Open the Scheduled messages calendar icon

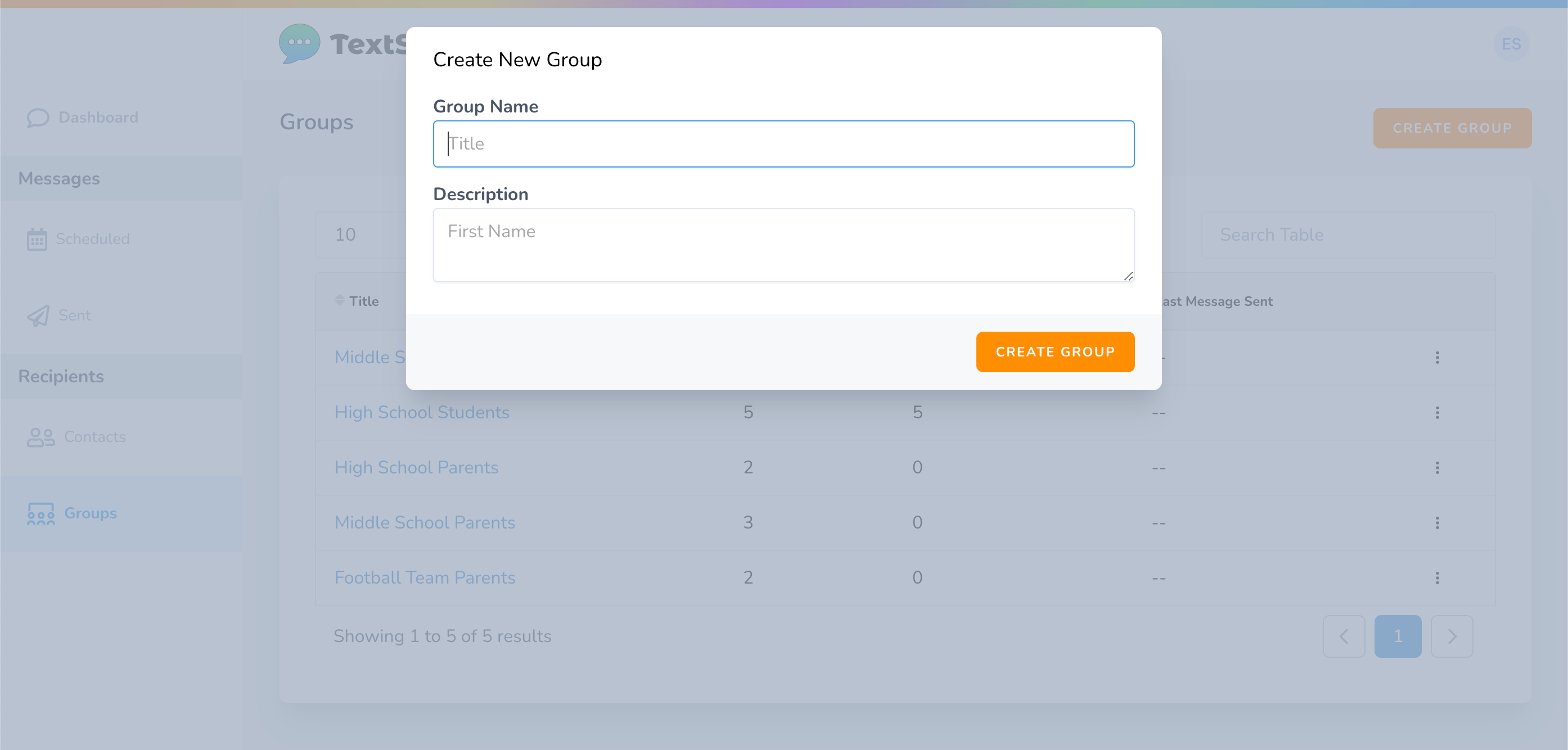pyautogui.click(x=37, y=238)
